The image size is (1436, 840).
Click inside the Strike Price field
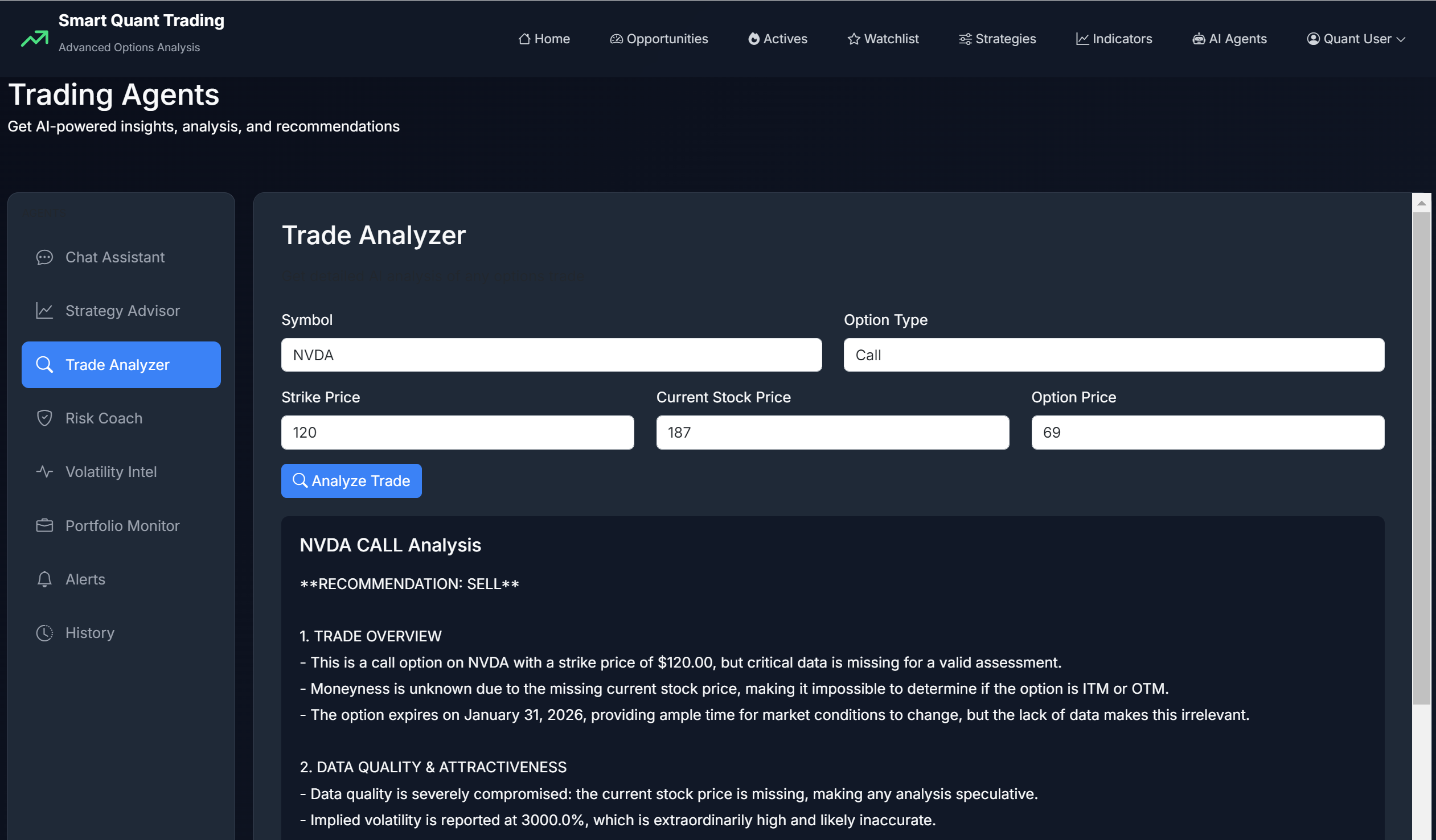[457, 433]
